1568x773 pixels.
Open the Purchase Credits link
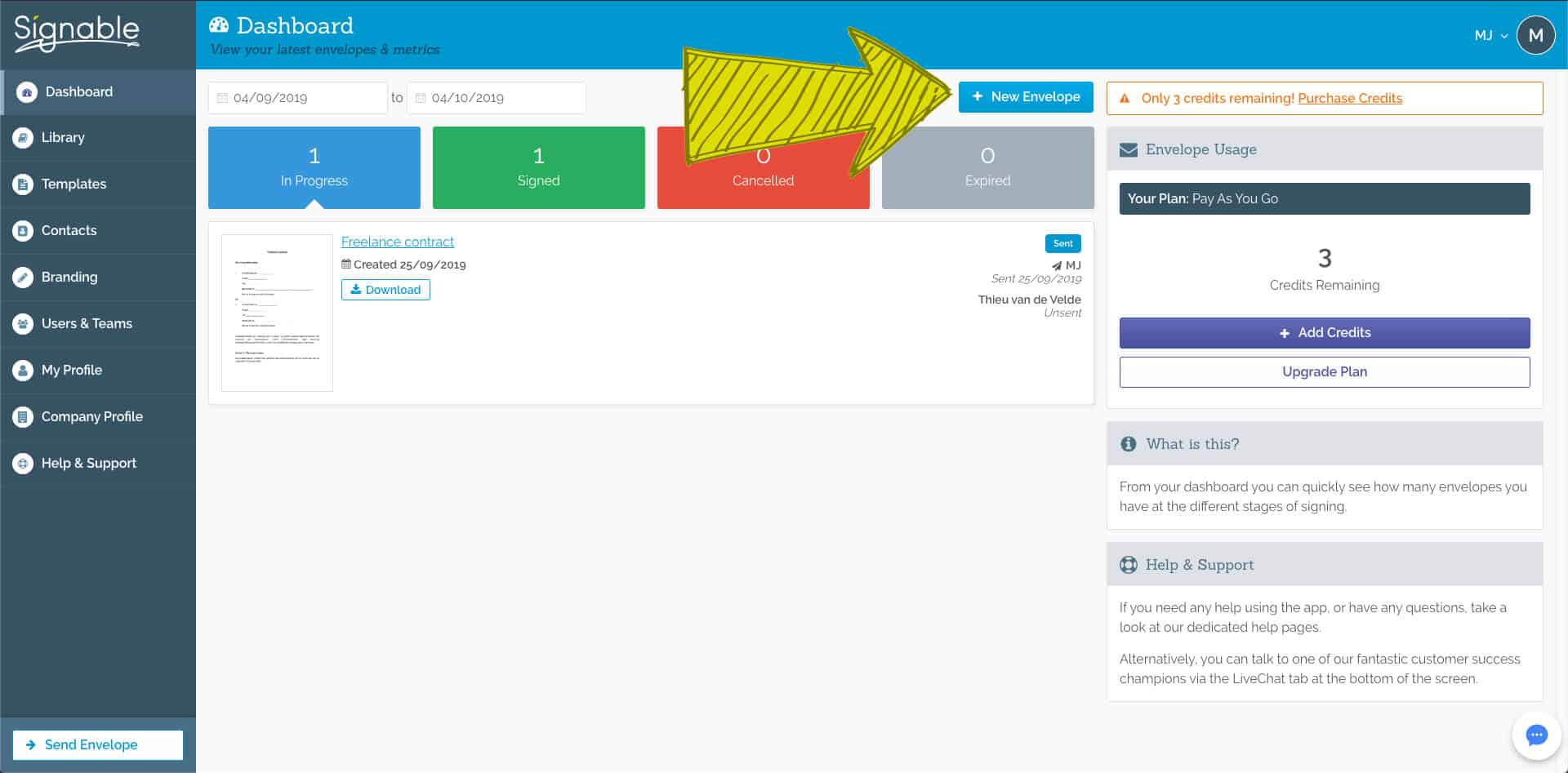coord(1349,99)
